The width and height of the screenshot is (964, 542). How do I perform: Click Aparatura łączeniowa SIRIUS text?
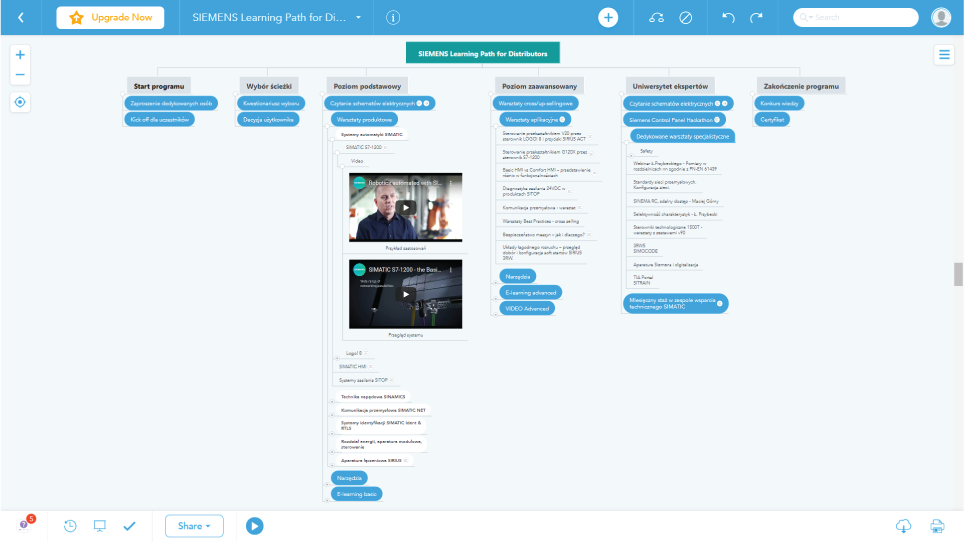371,460
